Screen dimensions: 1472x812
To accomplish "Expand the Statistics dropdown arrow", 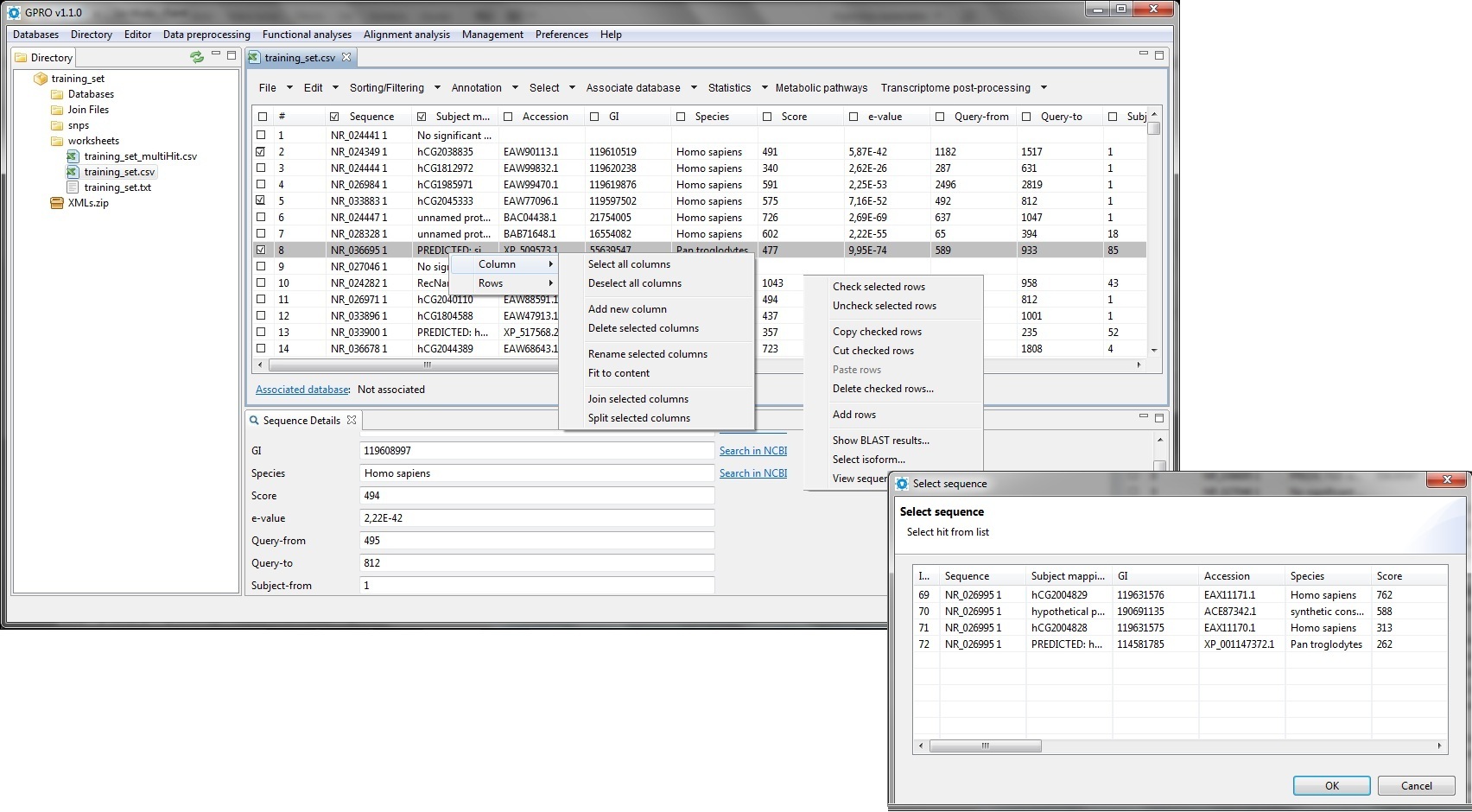I will 765,88.
